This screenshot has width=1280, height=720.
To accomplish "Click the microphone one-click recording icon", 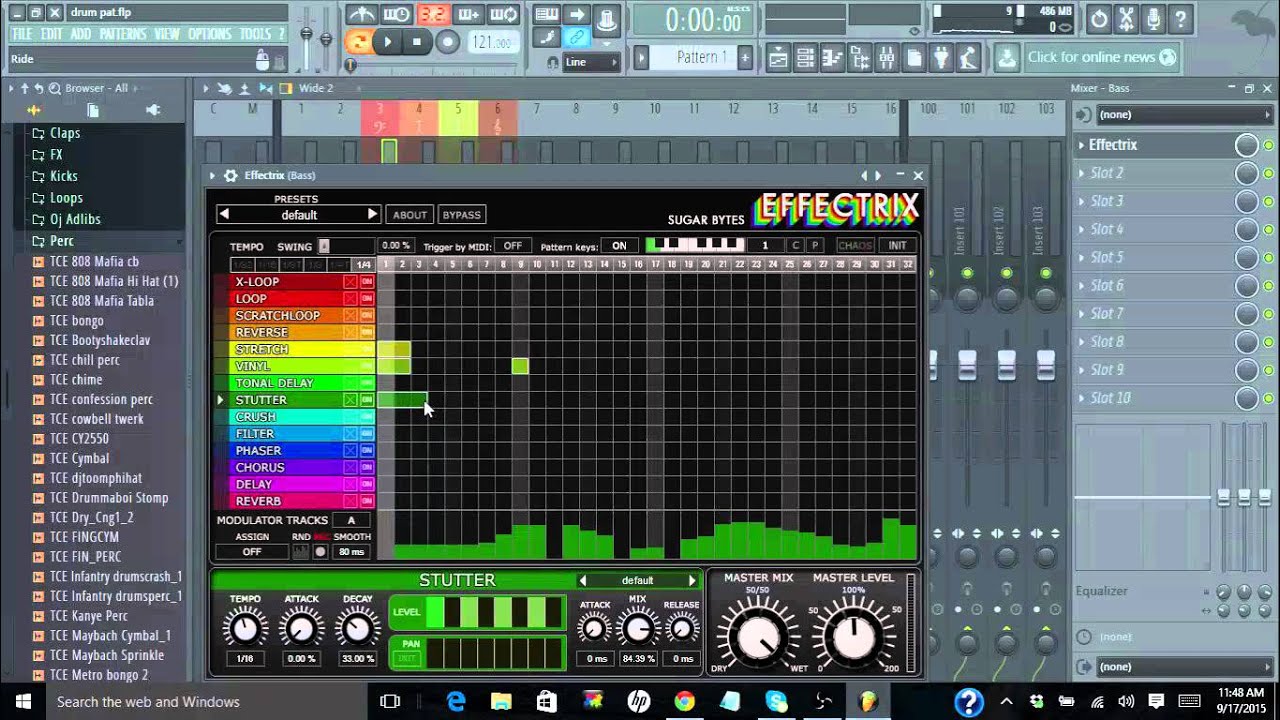I will (x=1153, y=18).
